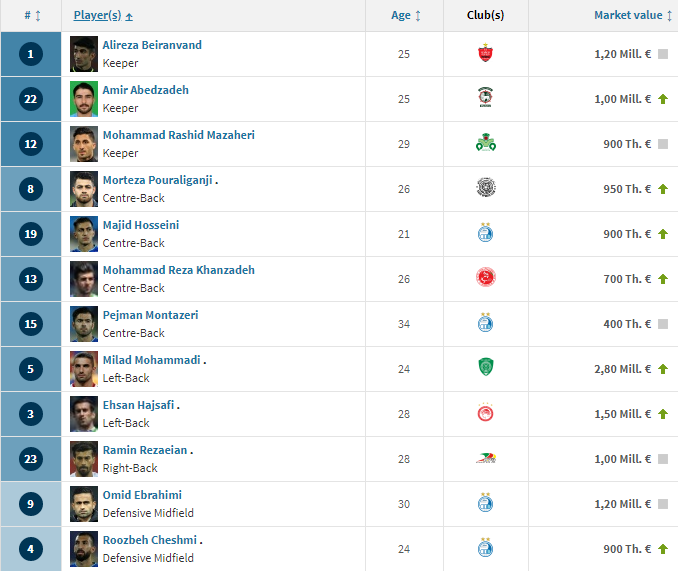Click Mohammad Reza Khanzadeh's red club badge
The image size is (678, 571).
point(486,278)
